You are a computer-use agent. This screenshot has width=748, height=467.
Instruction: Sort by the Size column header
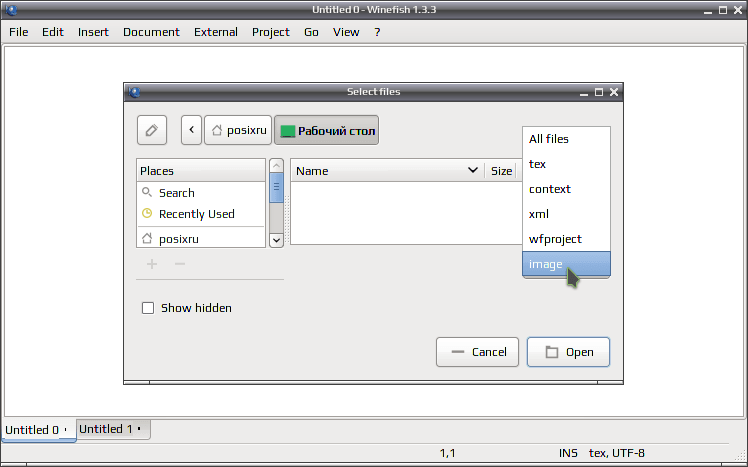tap(501, 171)
